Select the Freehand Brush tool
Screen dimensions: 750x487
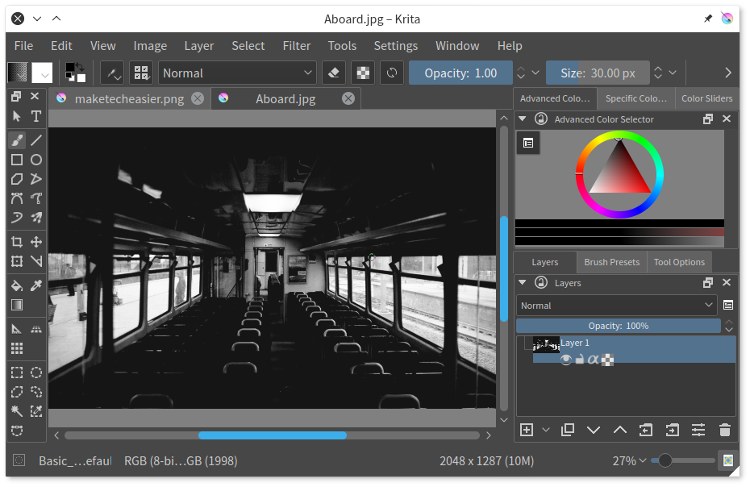coord(17,140)
